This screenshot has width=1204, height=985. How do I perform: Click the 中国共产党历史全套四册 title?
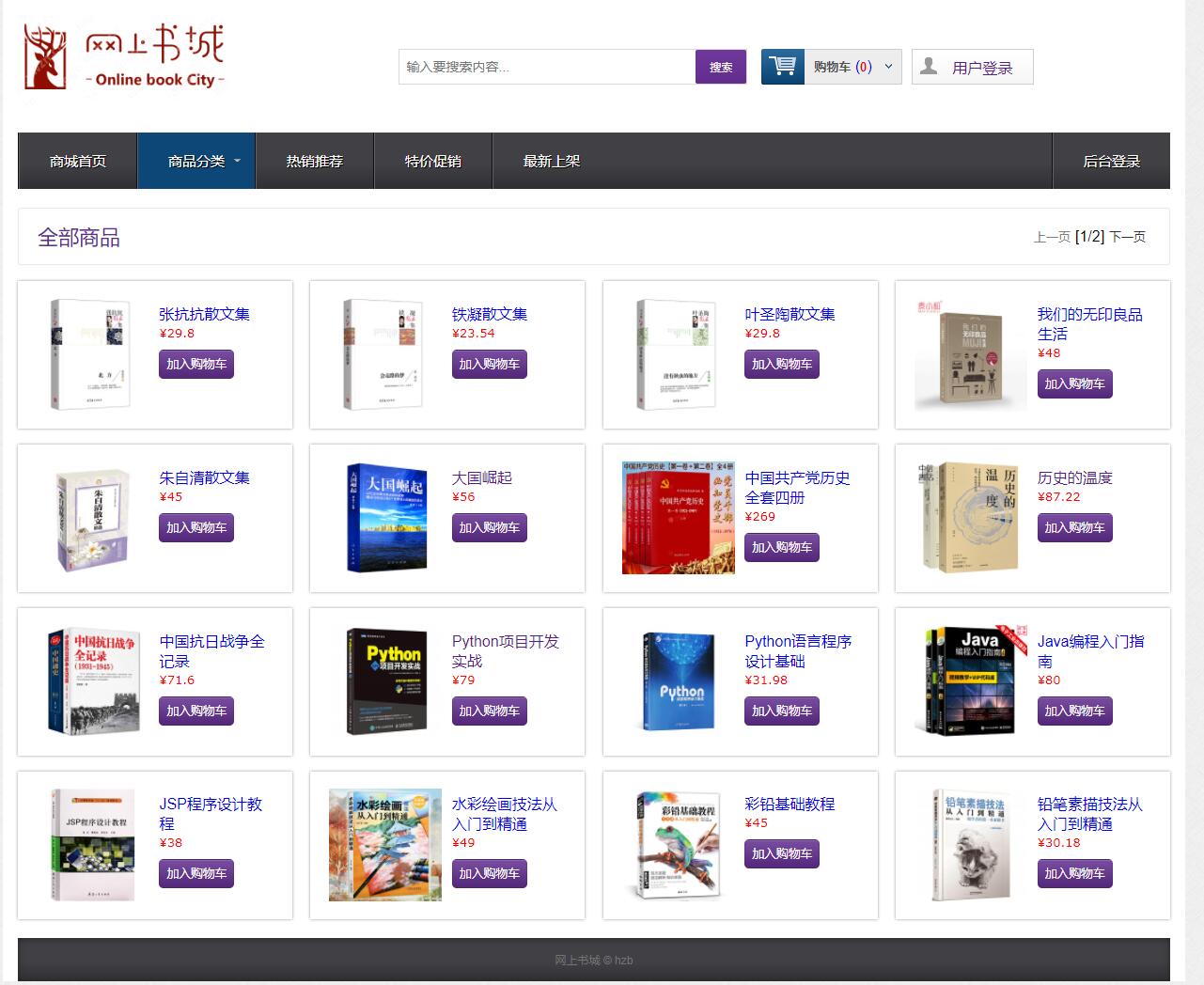coord(797,488)
